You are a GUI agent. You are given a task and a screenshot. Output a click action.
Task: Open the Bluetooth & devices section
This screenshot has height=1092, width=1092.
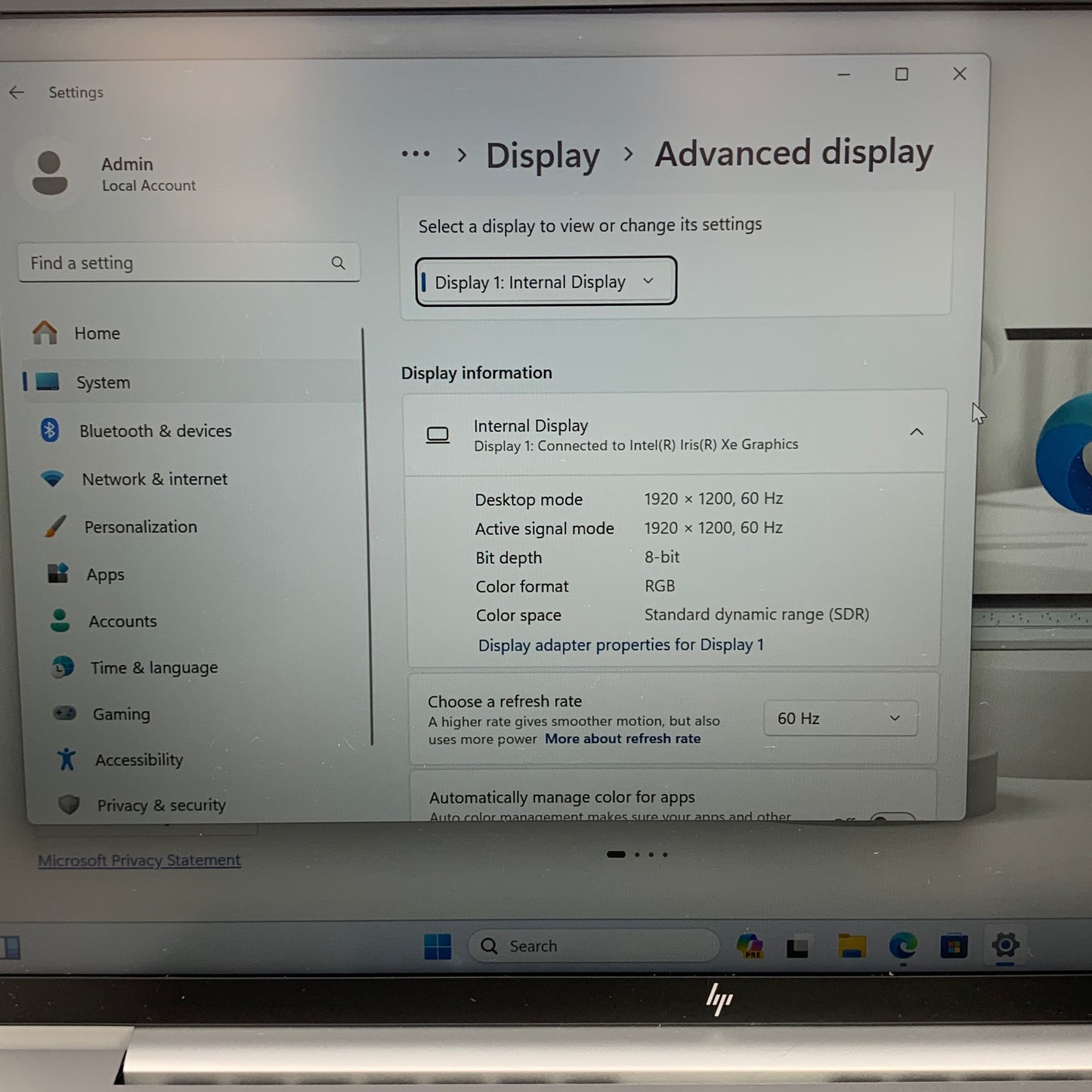(x=156, y=431)
